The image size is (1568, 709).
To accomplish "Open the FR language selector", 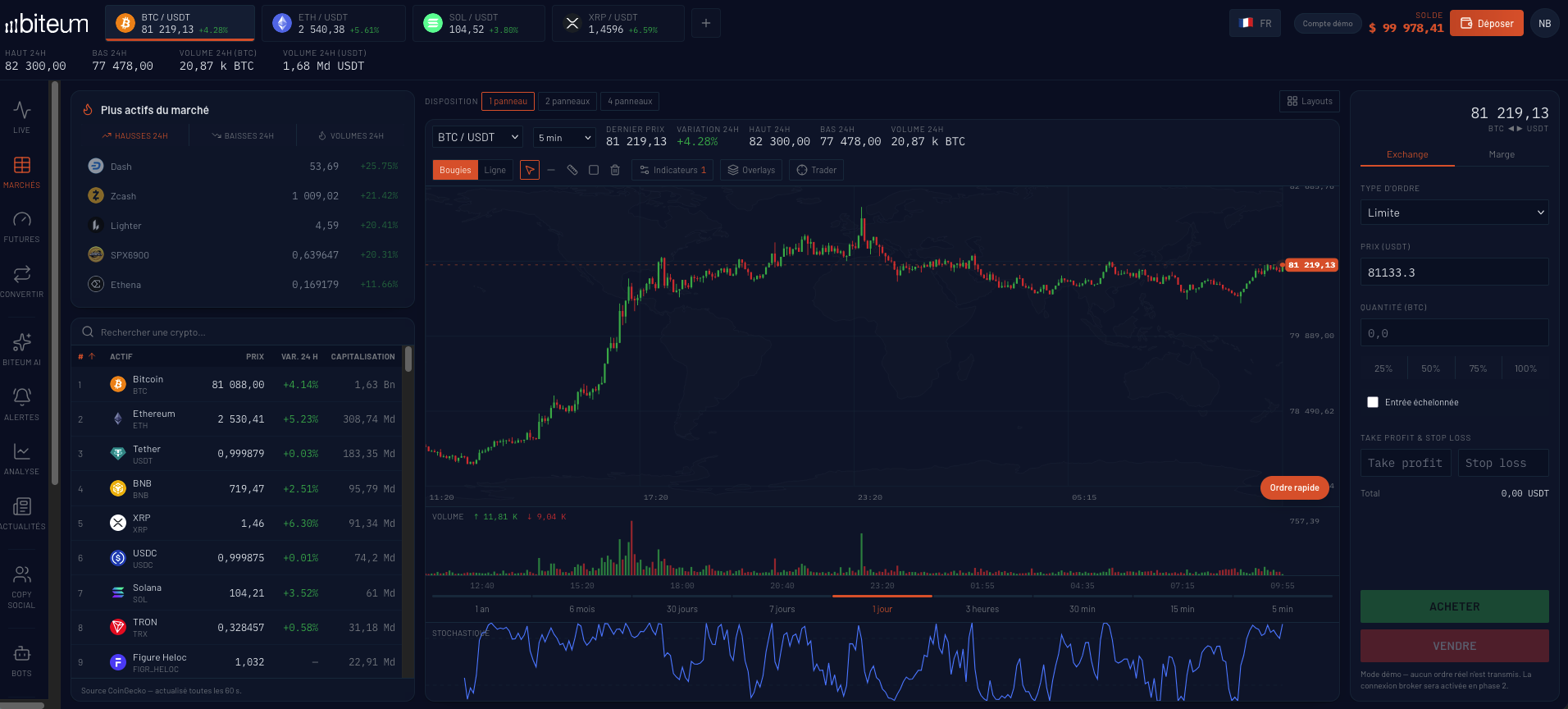I will tap(1255, 23).
